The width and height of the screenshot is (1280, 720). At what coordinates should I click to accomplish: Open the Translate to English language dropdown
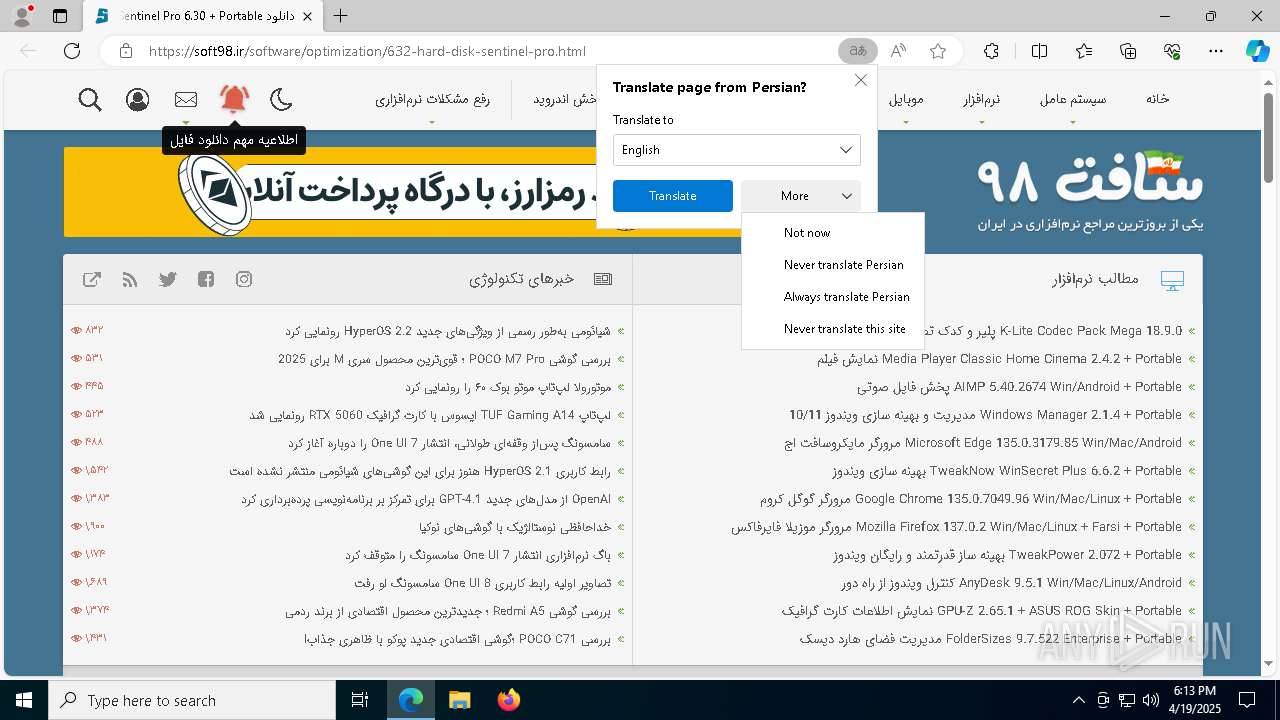click(737, 150)
